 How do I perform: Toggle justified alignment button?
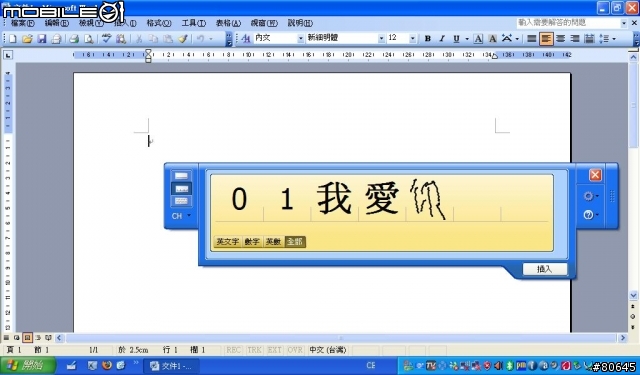531,39
